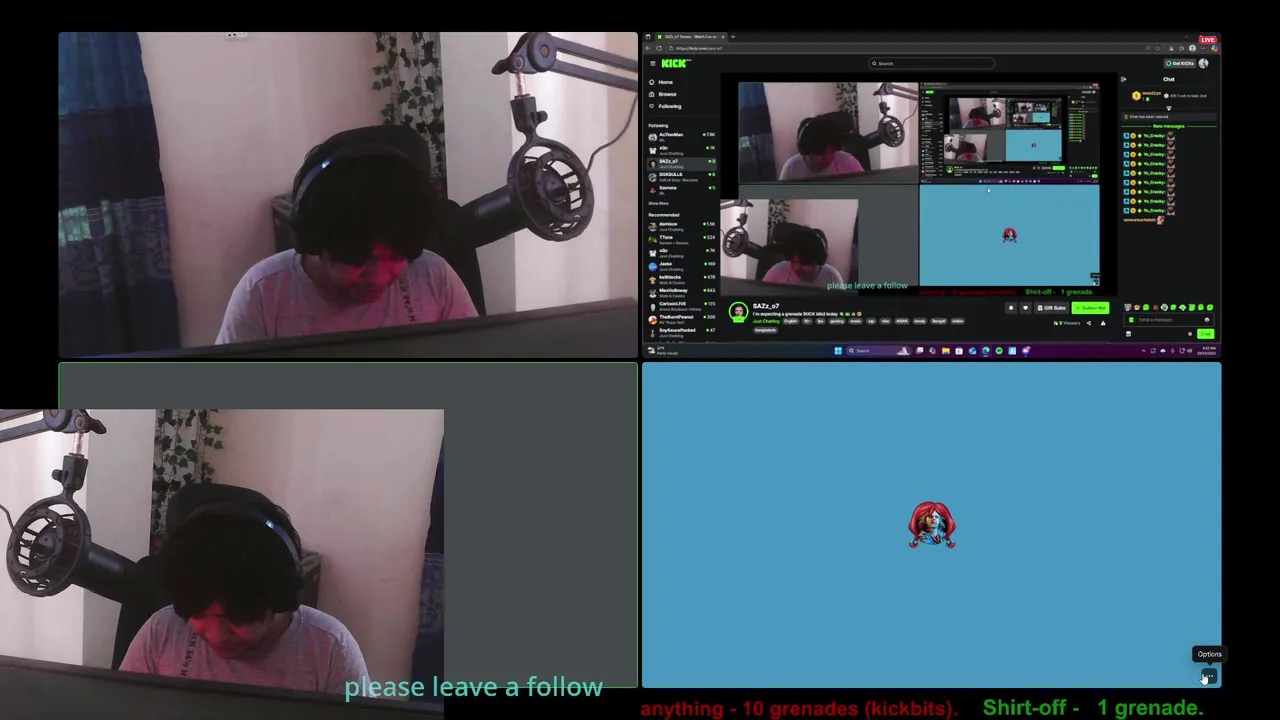Click the Just Chatting category link
Screen dimensions: 1280x720
pos(766,321)
